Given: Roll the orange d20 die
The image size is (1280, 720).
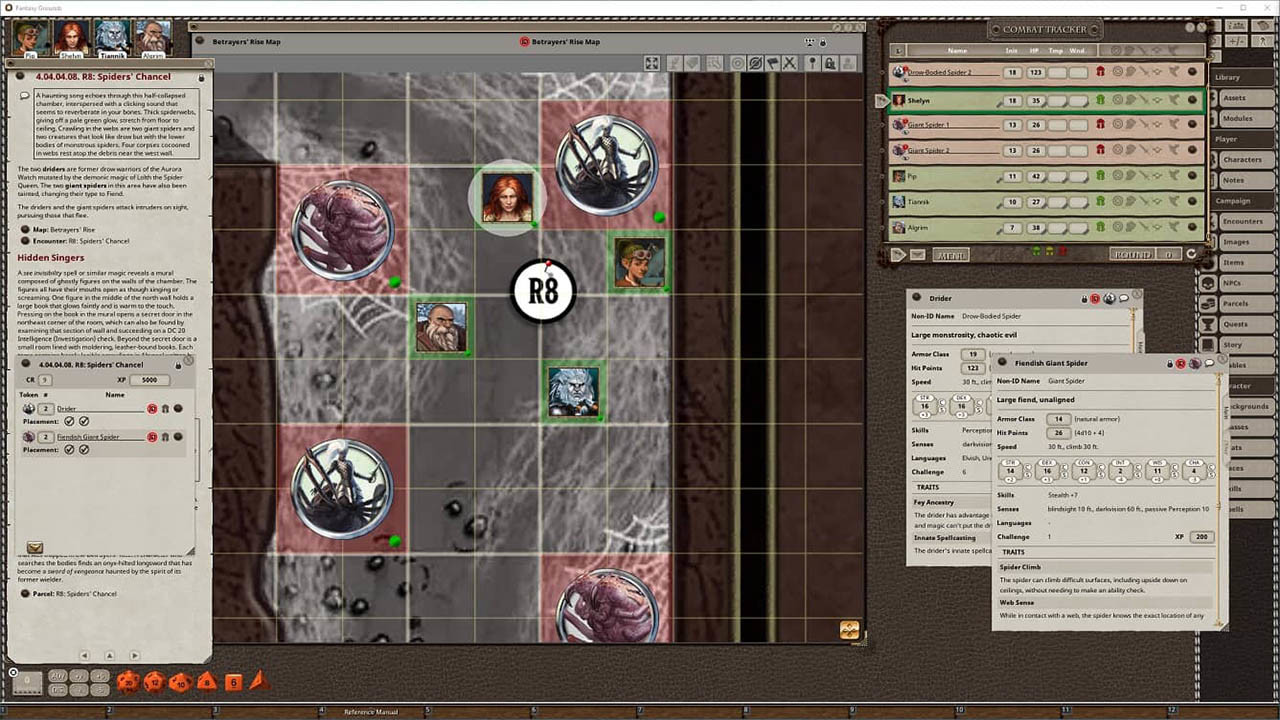Looking at the screenshot, I should tap(128, 682).
